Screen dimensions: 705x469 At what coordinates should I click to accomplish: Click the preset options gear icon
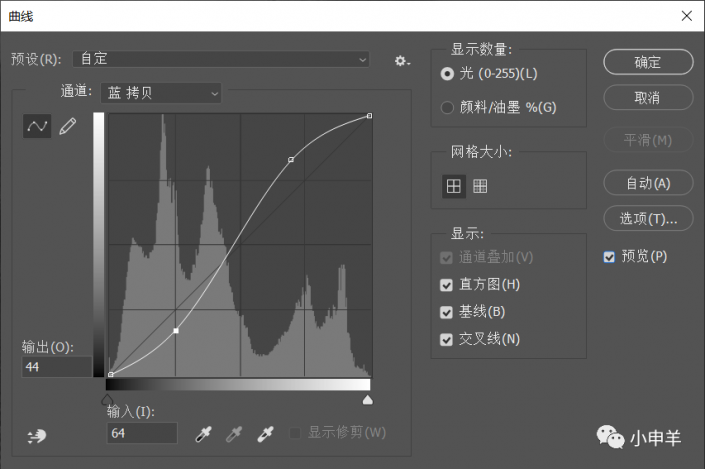pyautogui.click(x=401, y=60)
